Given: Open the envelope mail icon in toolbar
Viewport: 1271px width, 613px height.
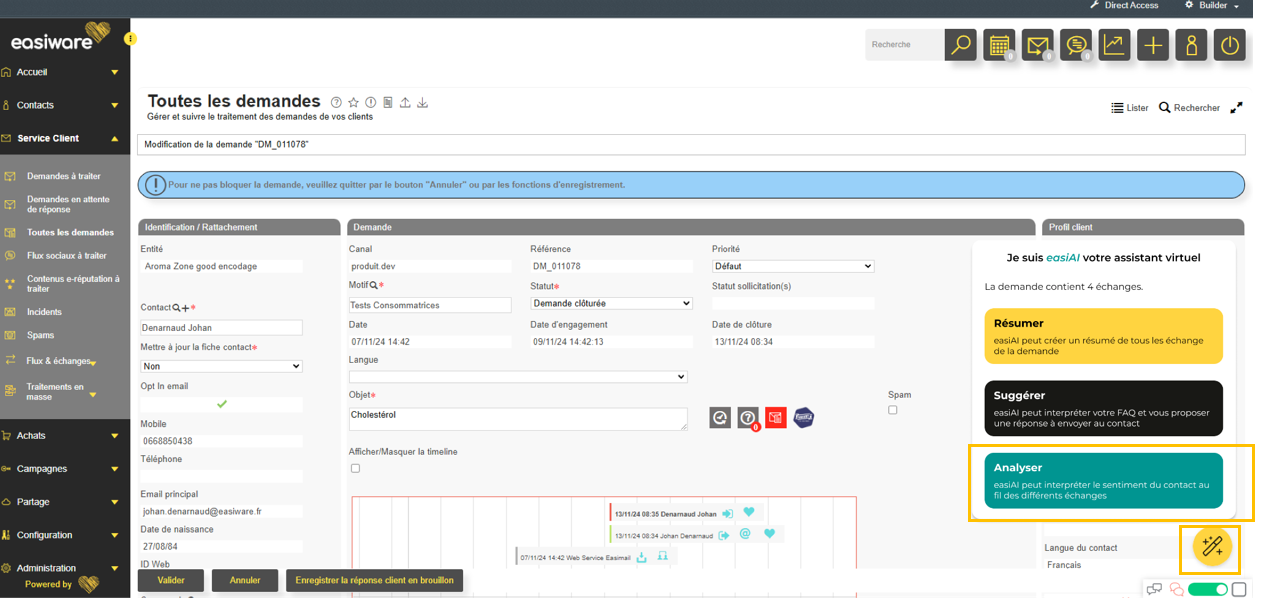Looking at the screenshot, I should (x=1037, y=45).
